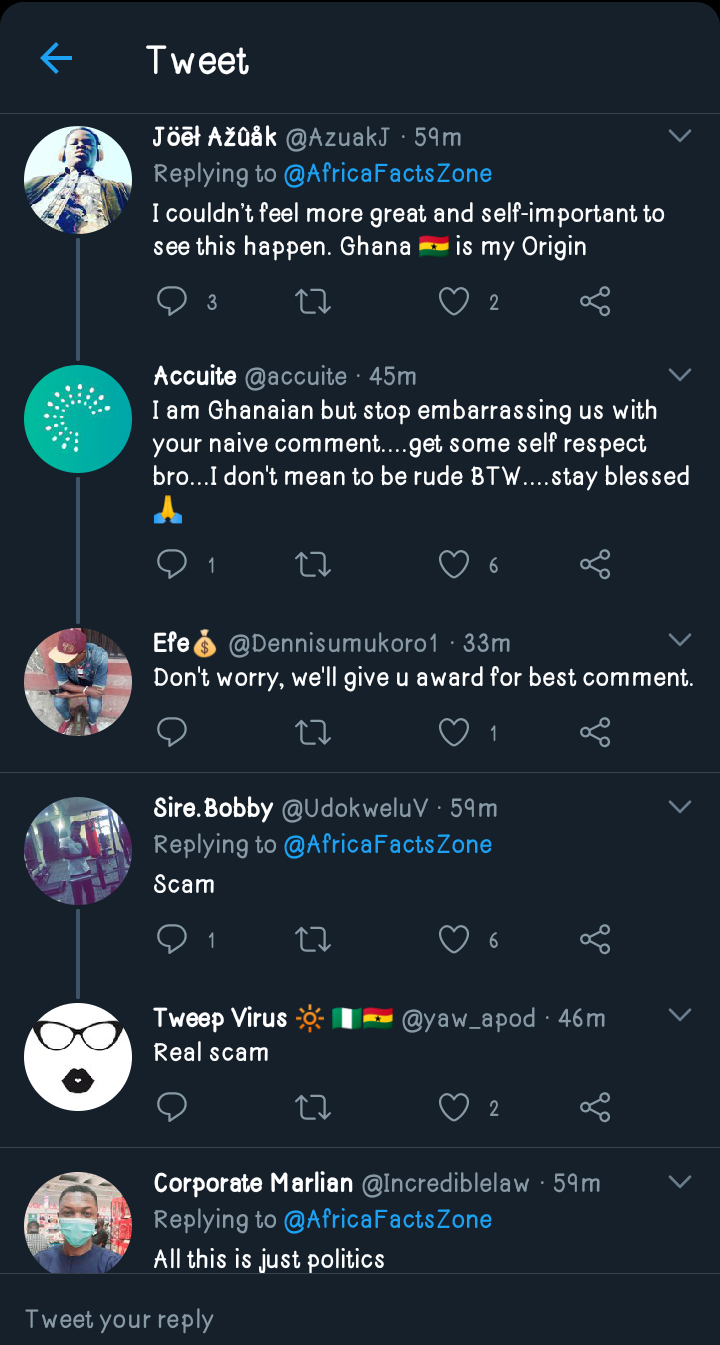720x1345 pixels.
Task: Retweet Sire.Bobby's Scam tweet
Action: 314,939
